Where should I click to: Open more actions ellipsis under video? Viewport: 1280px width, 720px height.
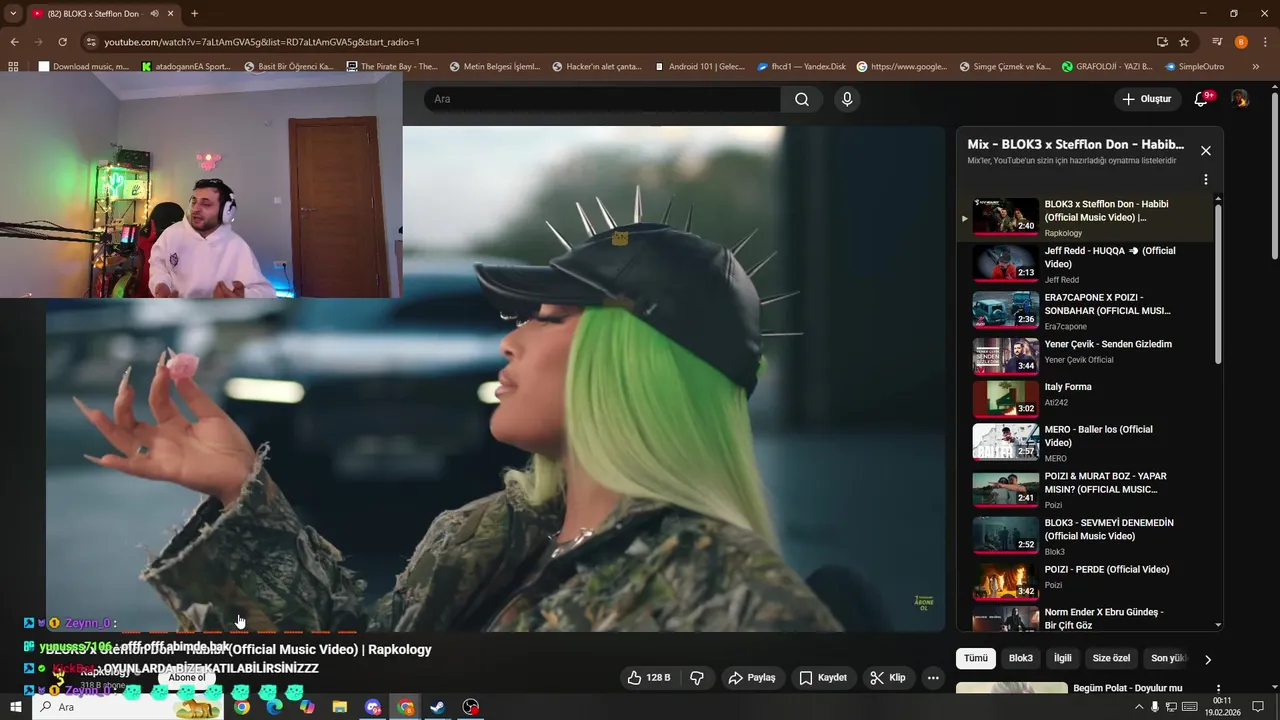[x=933, y=678]
